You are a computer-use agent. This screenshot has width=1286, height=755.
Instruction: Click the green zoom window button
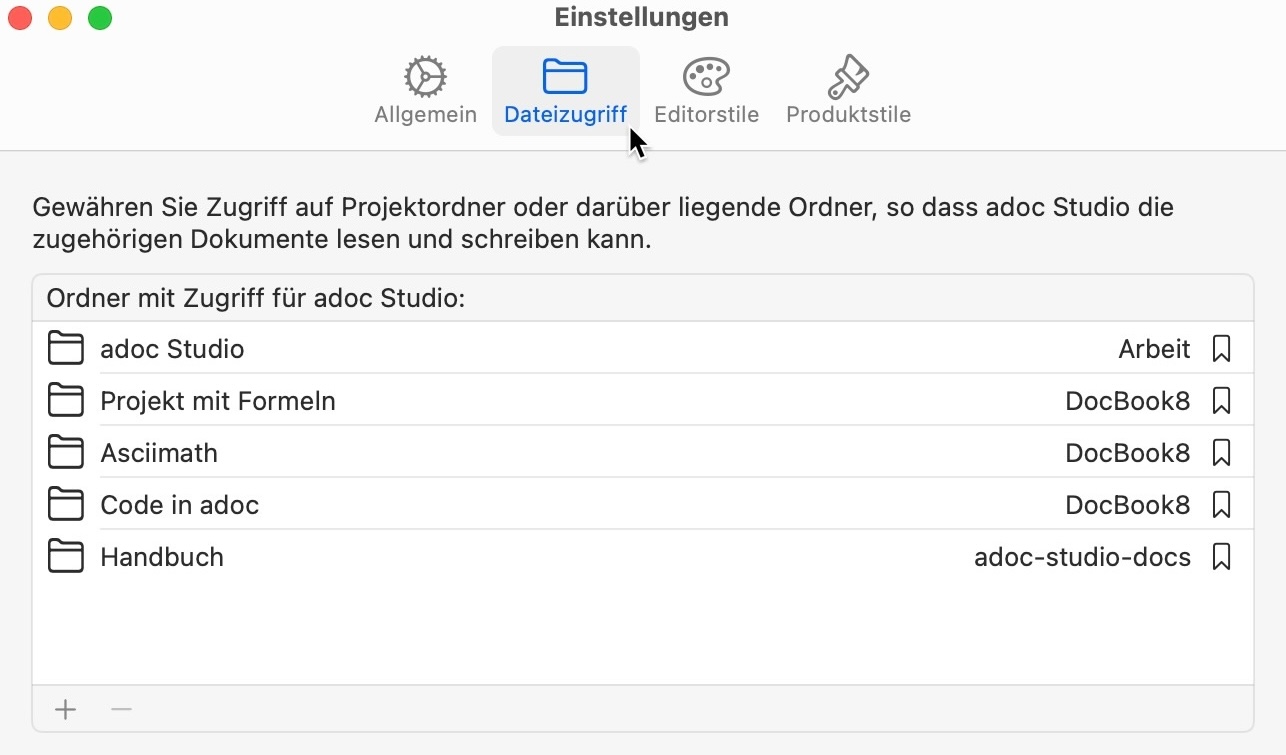100,17
